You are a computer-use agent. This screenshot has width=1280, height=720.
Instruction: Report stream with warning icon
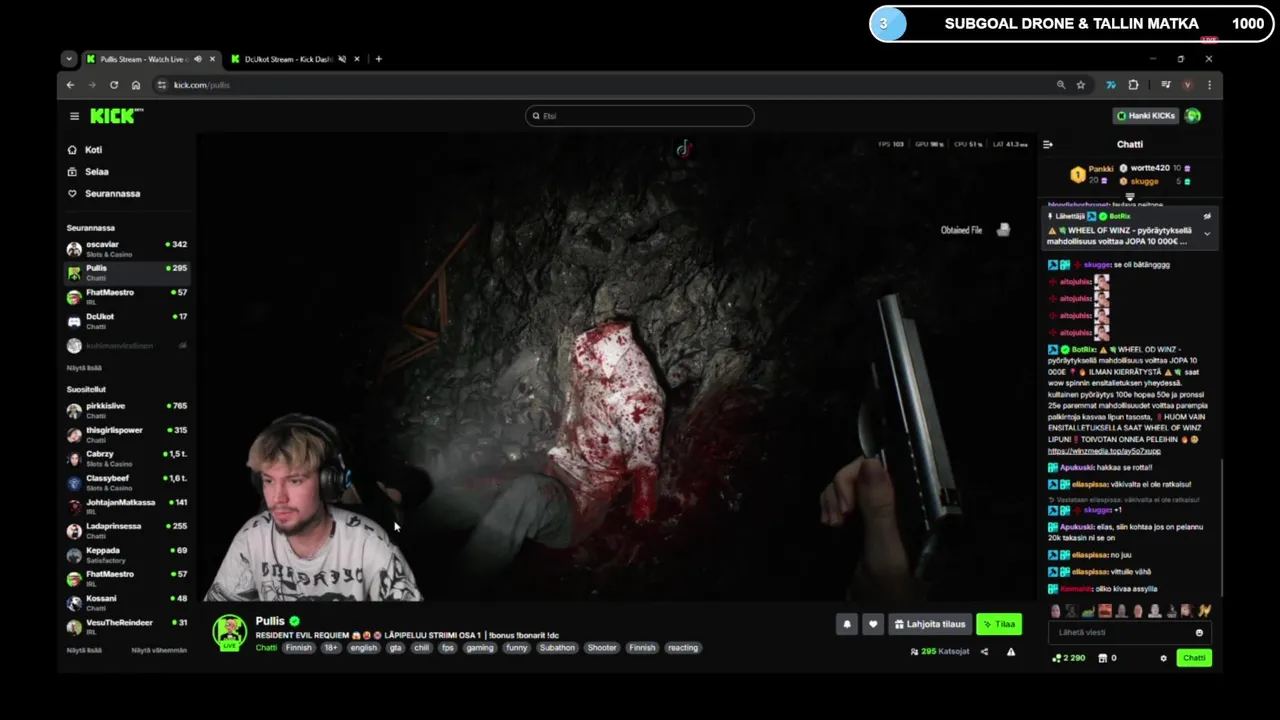(x=1011, y=652)
